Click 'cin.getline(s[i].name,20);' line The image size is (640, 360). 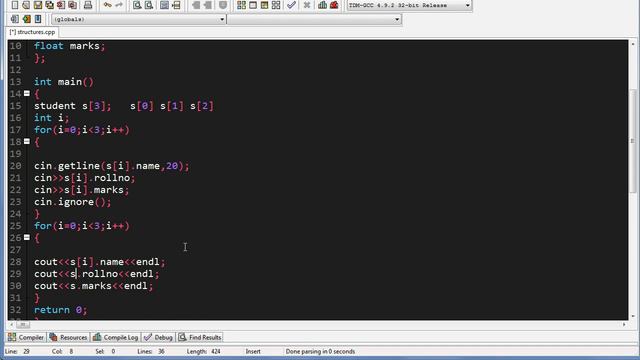112,166
